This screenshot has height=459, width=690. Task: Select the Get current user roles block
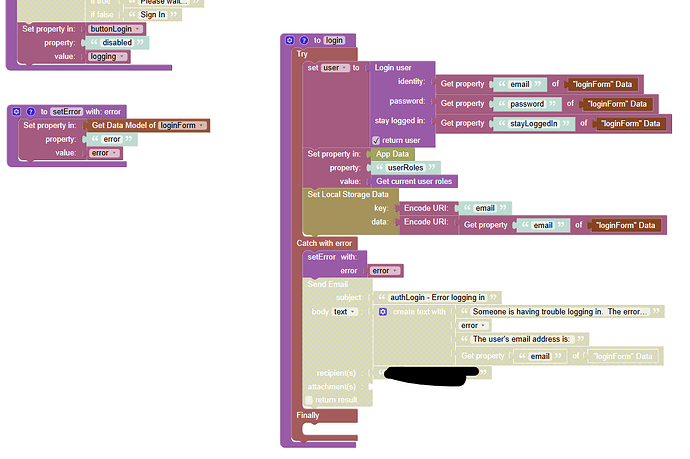tap(414, 181)
